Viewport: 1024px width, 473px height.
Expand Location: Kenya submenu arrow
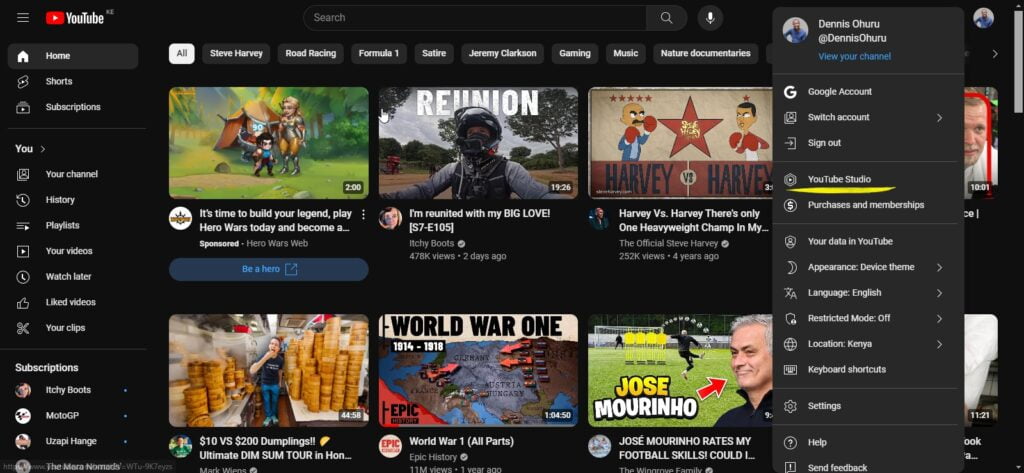(x=939, y=344)
